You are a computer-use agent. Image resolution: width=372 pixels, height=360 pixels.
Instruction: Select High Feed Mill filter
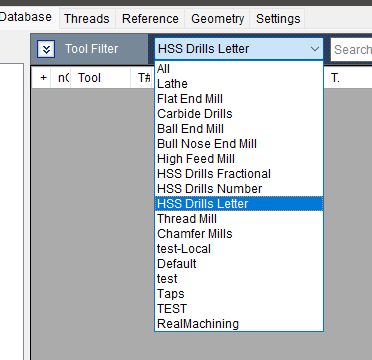click(x=239, y=159)
